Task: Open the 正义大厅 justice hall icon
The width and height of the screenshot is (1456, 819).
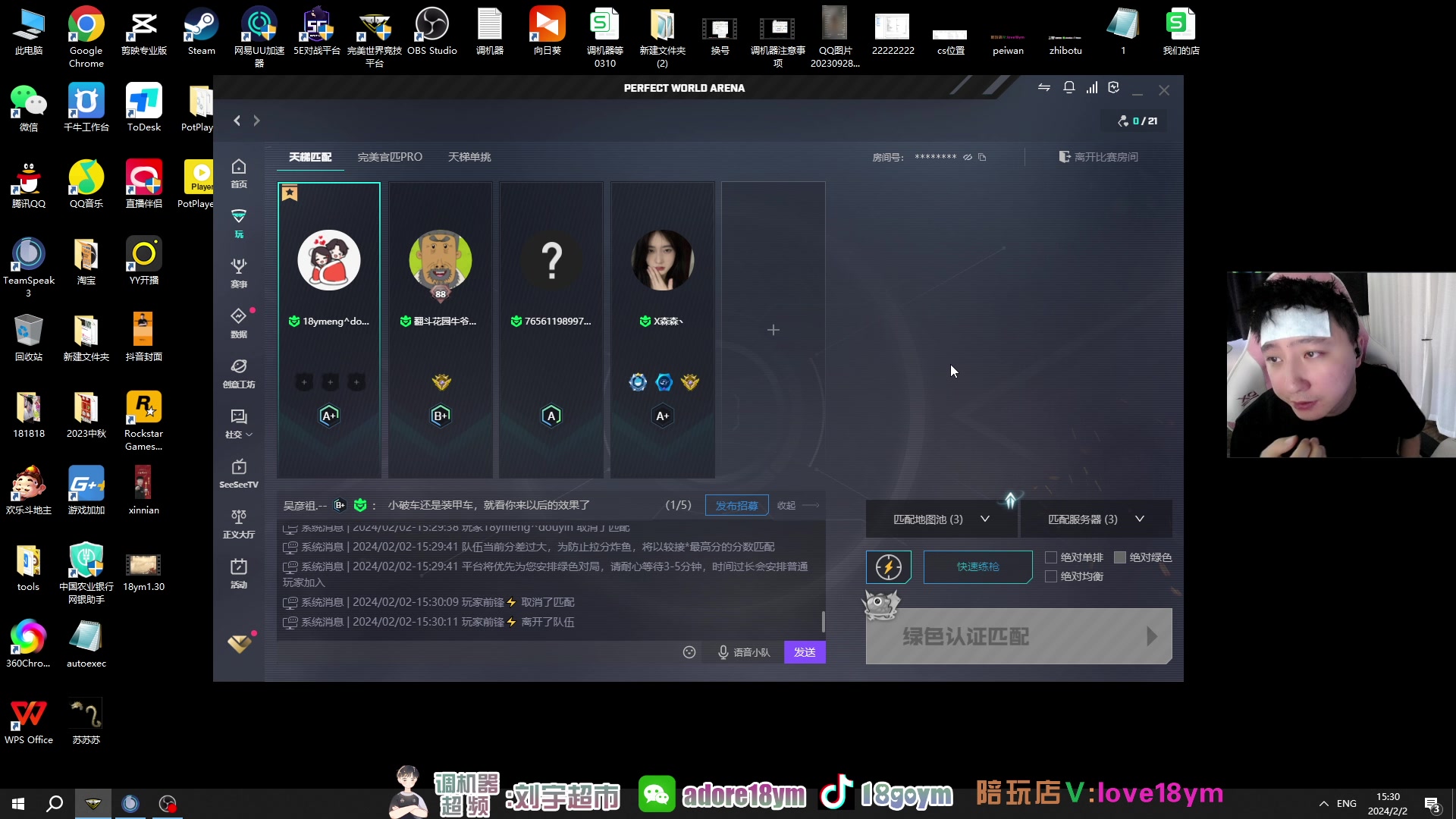Action: (238, 523)
